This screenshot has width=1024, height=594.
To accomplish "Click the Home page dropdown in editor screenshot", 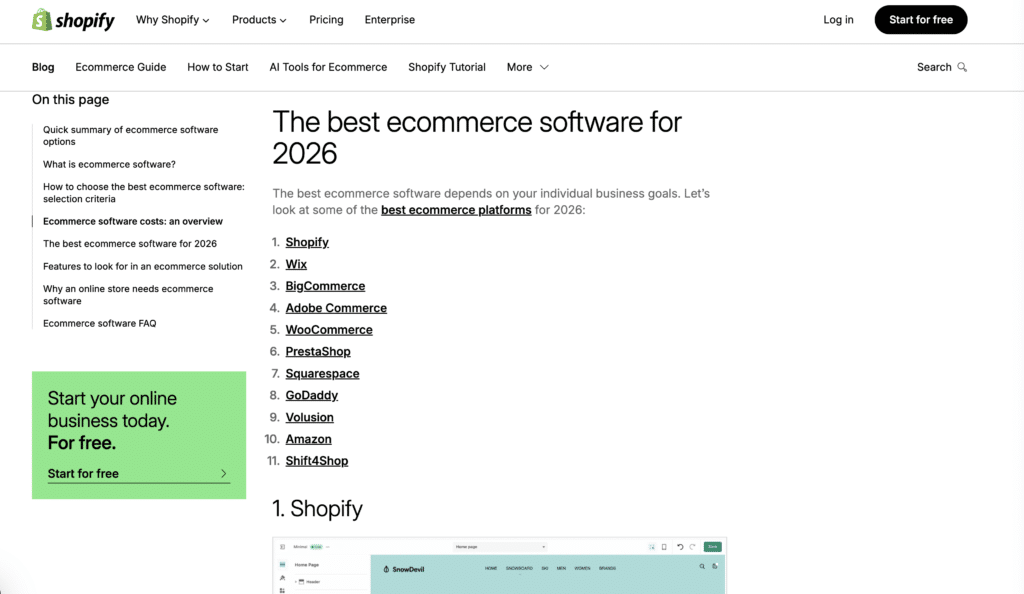I will tap(500, 547).
